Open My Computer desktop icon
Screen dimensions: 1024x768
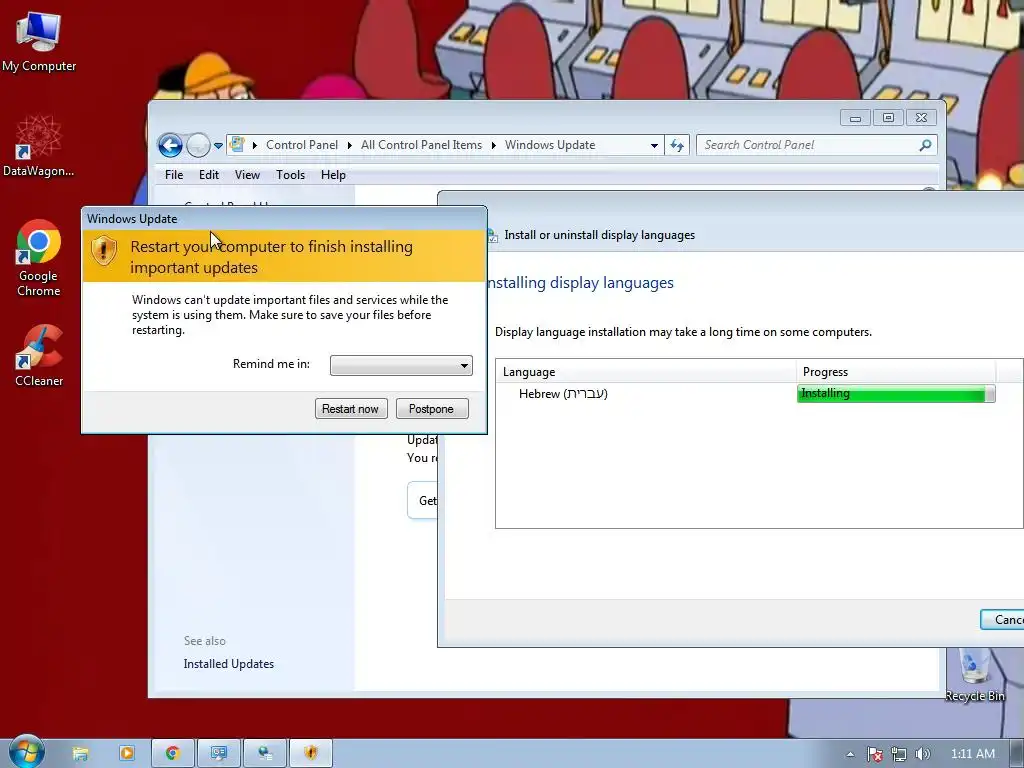(39, 42)
